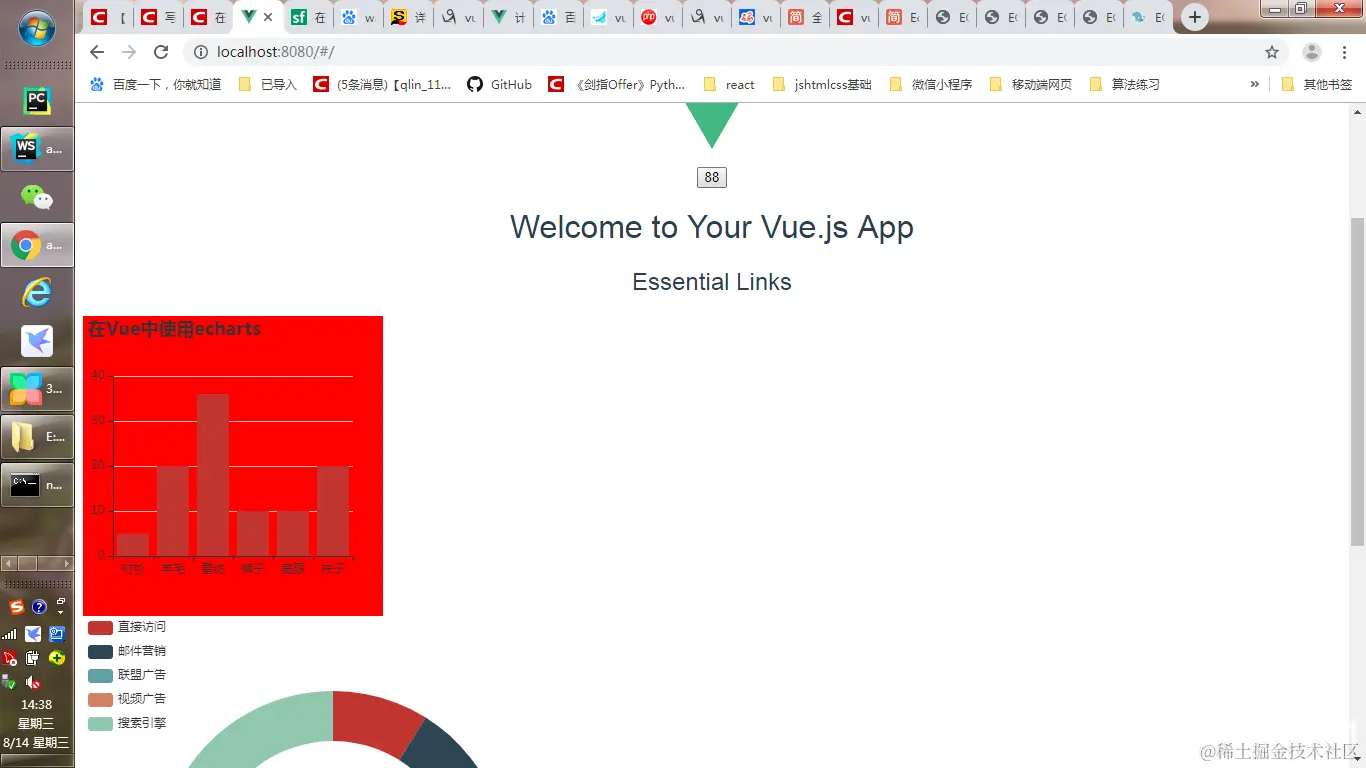Open the blue bird app on the taskbar
Image resolution: width=1366 pixels, height=768 pixels.
(37, 341)
